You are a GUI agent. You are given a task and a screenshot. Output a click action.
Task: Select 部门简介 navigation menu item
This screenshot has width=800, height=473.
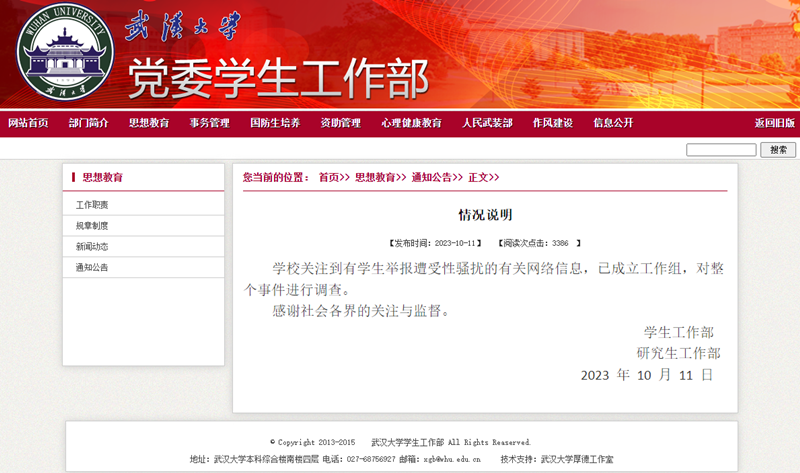(88, 123)
